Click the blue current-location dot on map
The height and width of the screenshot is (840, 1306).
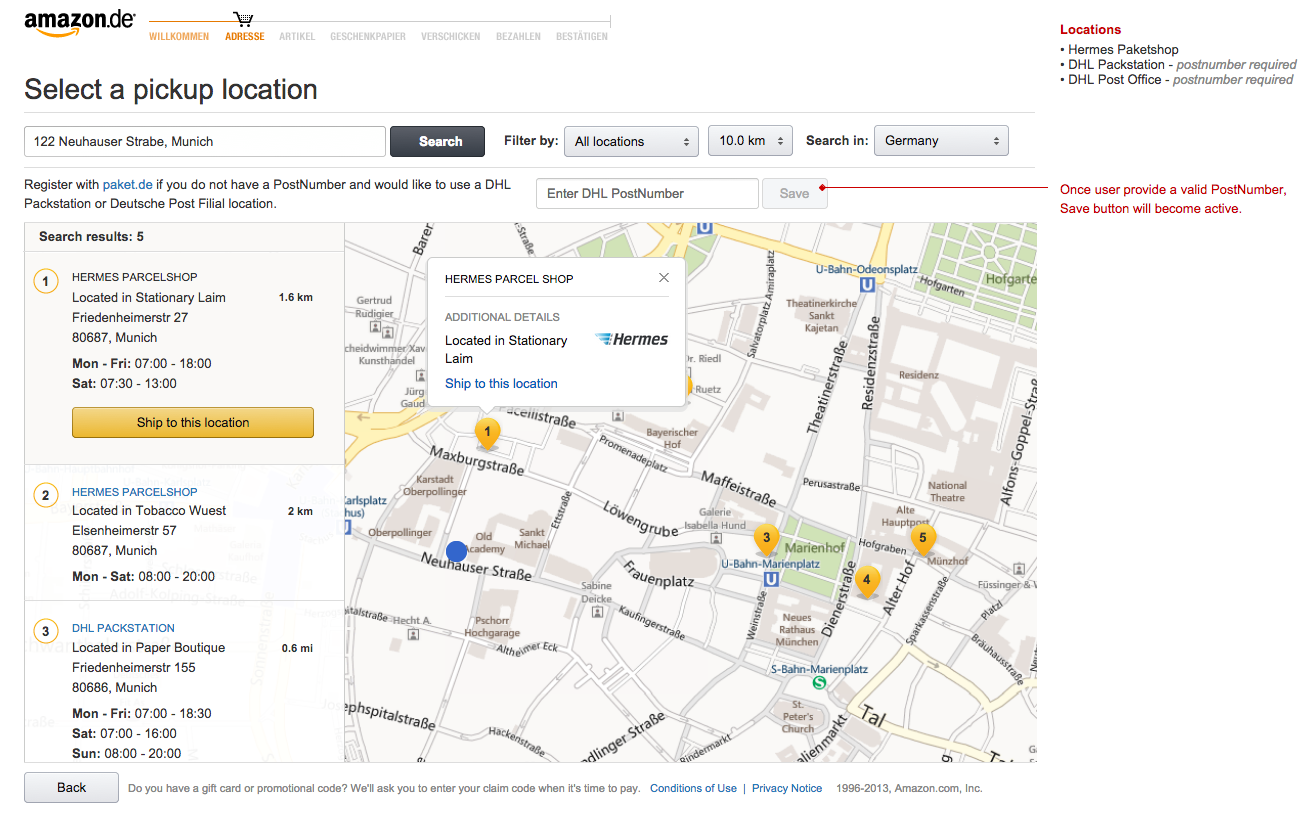pos(457,551)
